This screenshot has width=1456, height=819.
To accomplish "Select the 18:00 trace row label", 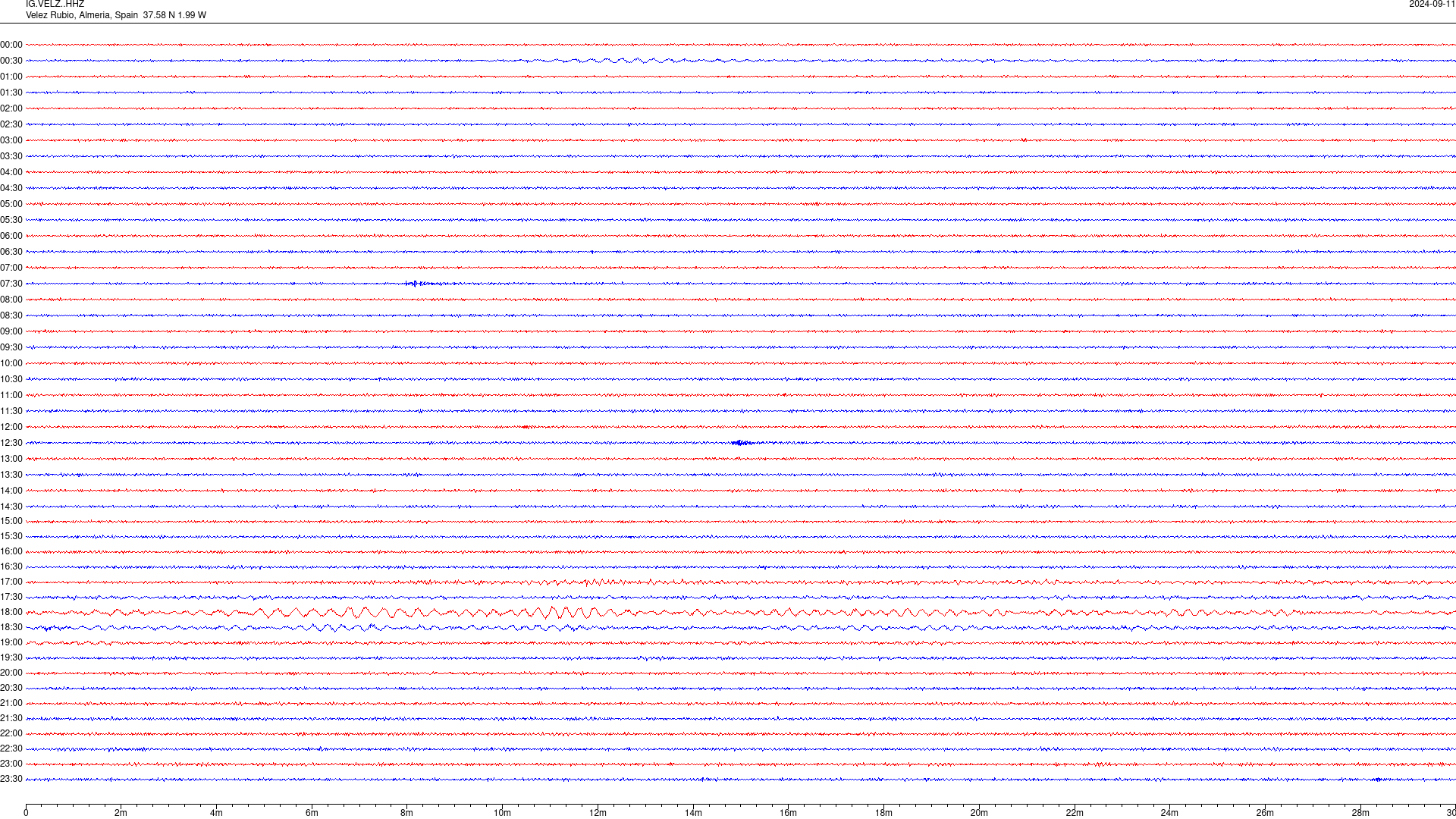I will click(x=11, y=612).
